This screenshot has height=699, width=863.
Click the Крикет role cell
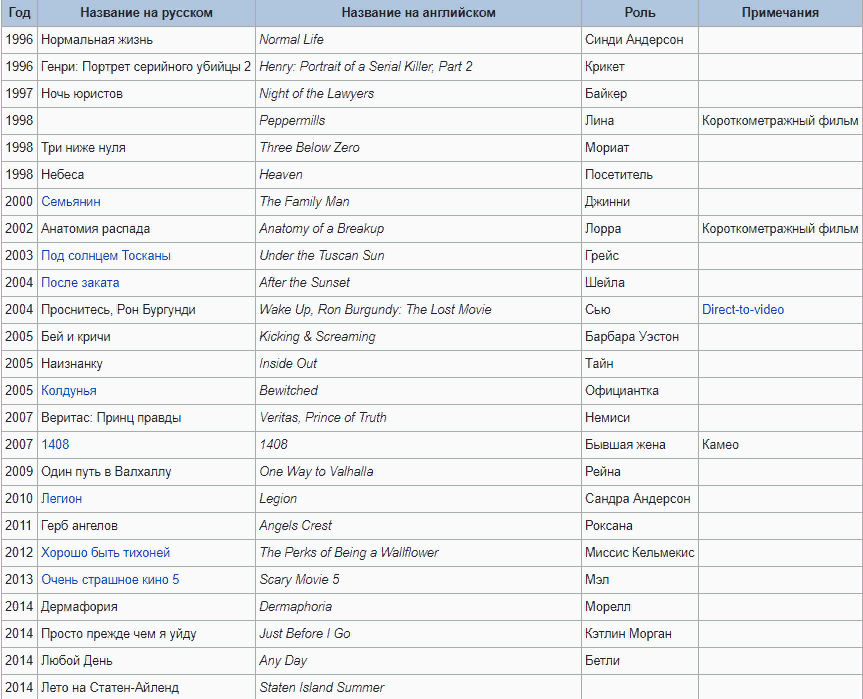tap(640, 67)
